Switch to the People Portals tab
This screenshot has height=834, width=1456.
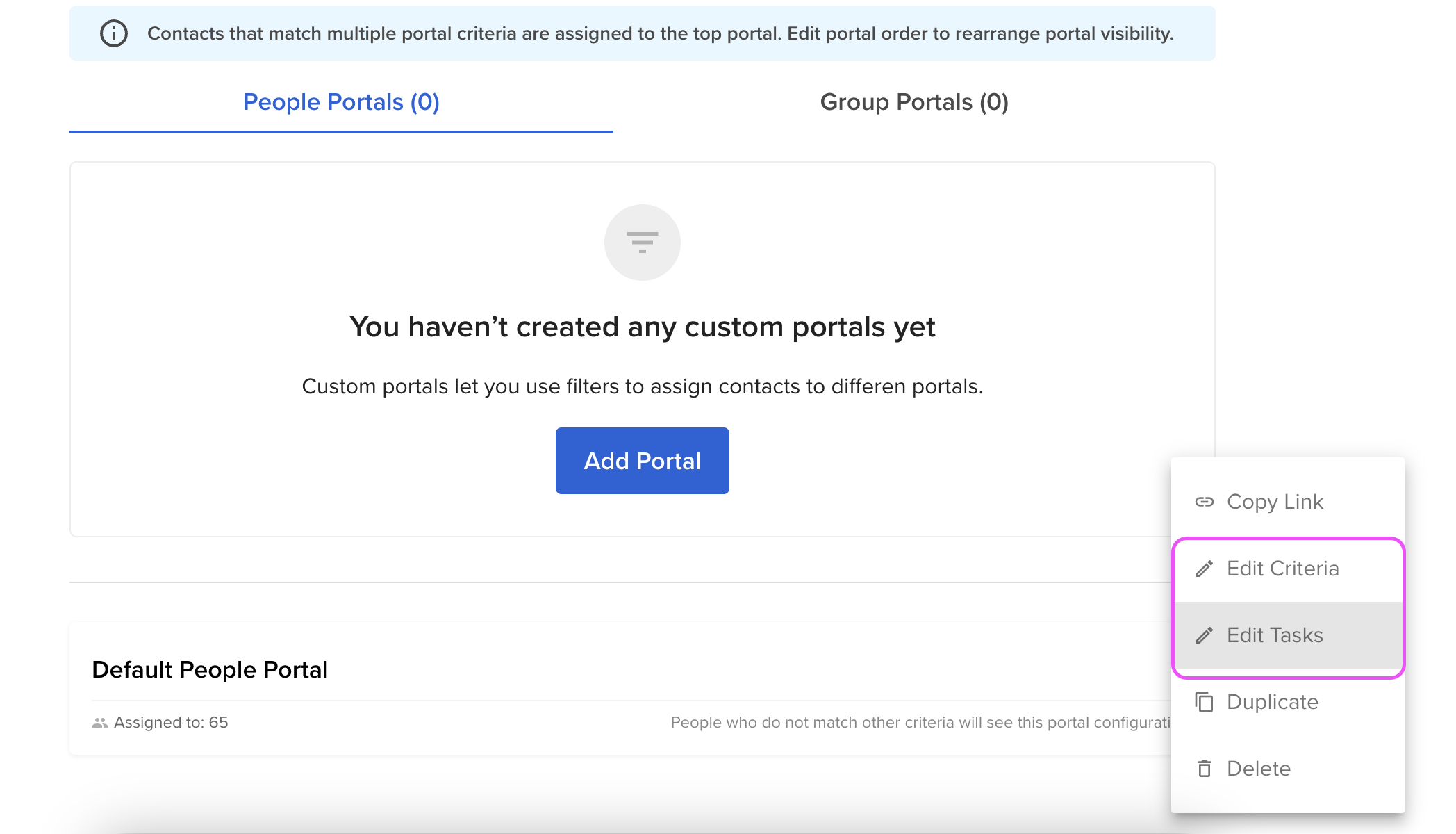(341, 102)
